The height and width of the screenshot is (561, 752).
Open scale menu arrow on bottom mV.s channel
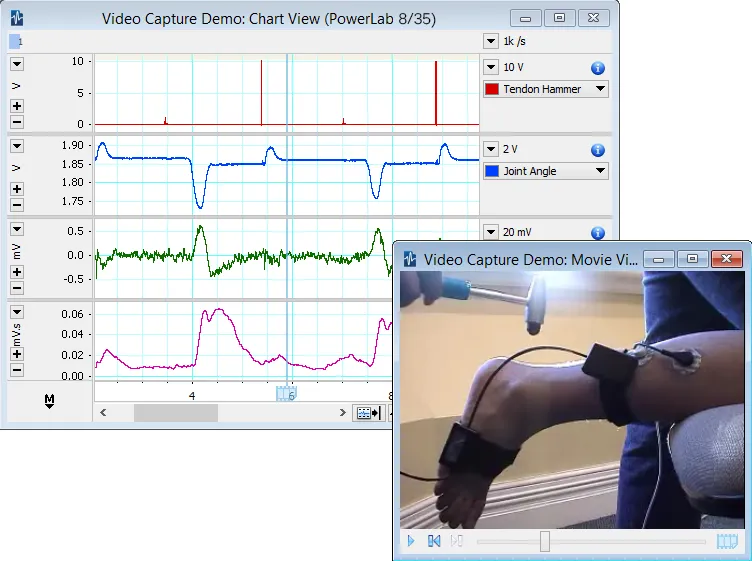pos(17,311)
